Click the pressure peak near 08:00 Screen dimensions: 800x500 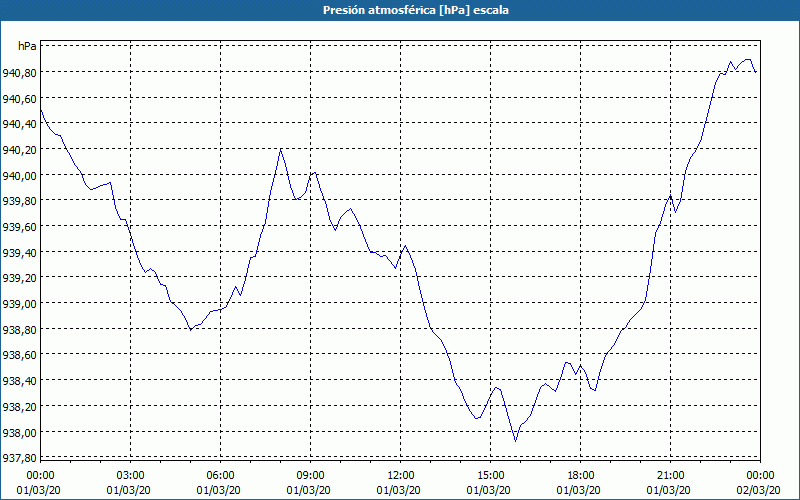click(281, 149)
